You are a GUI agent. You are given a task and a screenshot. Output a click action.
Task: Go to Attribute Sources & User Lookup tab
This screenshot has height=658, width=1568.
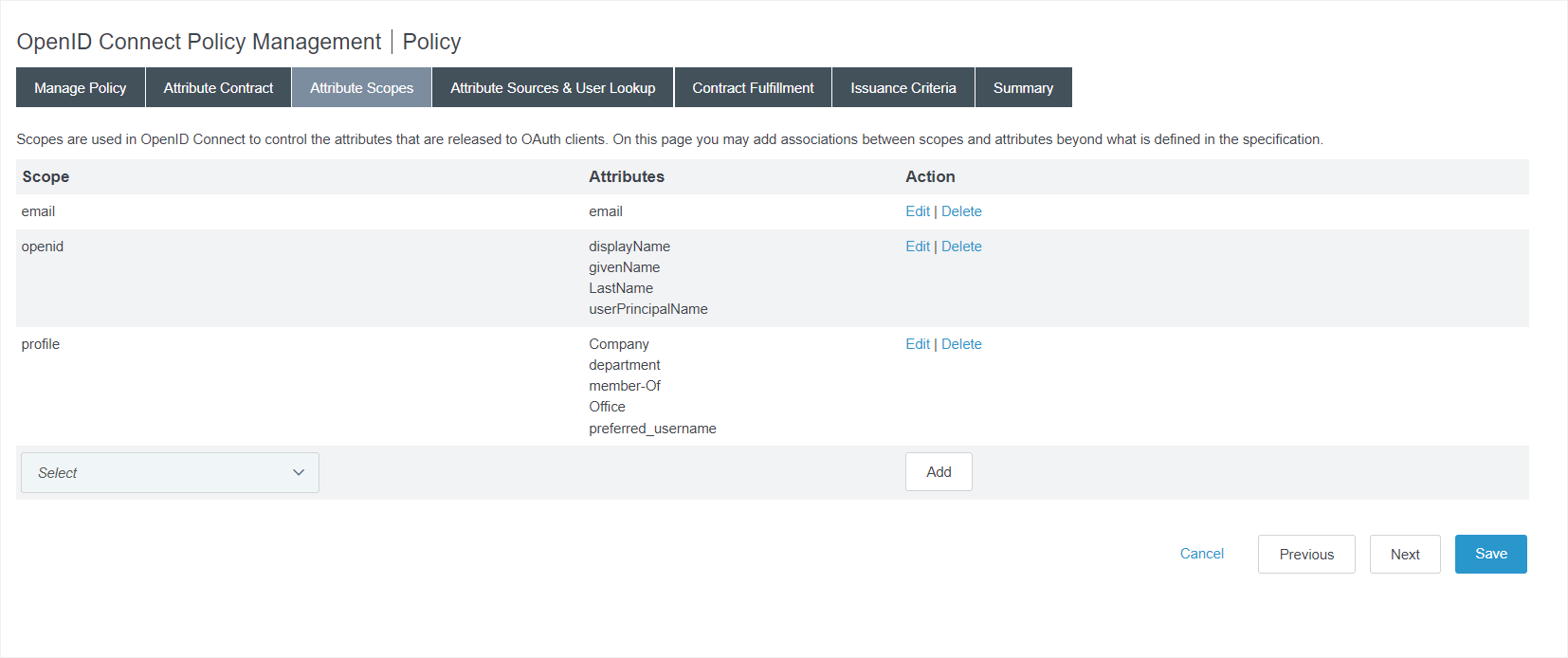pyautogui.click(x=553, y=87)
